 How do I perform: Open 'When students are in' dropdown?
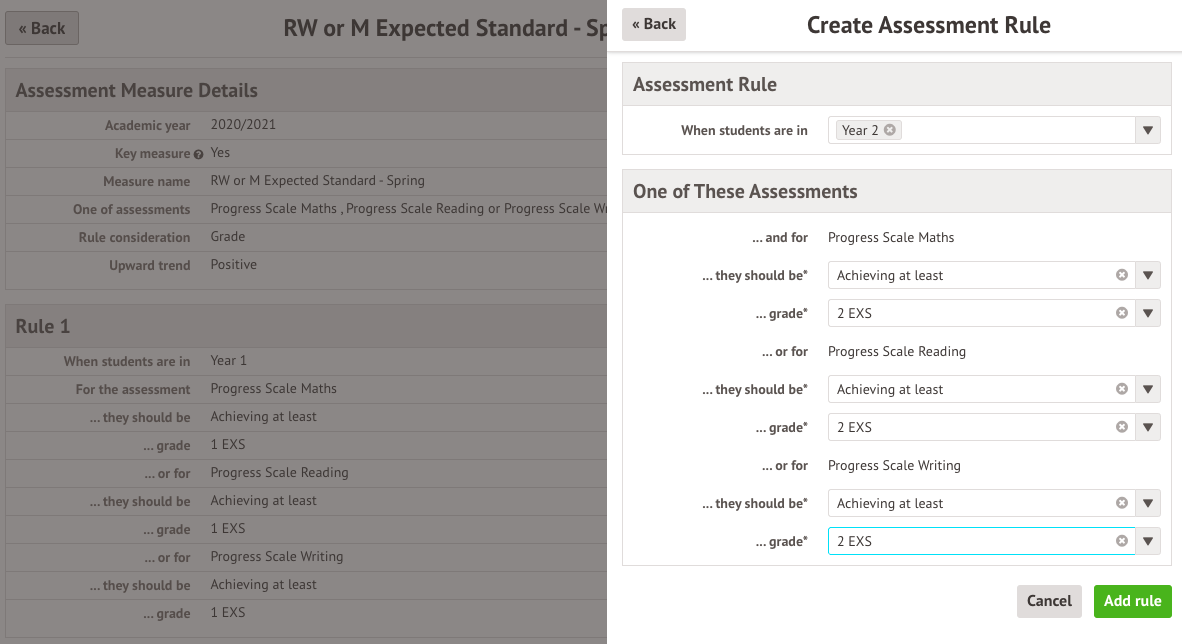(1148, 130)
